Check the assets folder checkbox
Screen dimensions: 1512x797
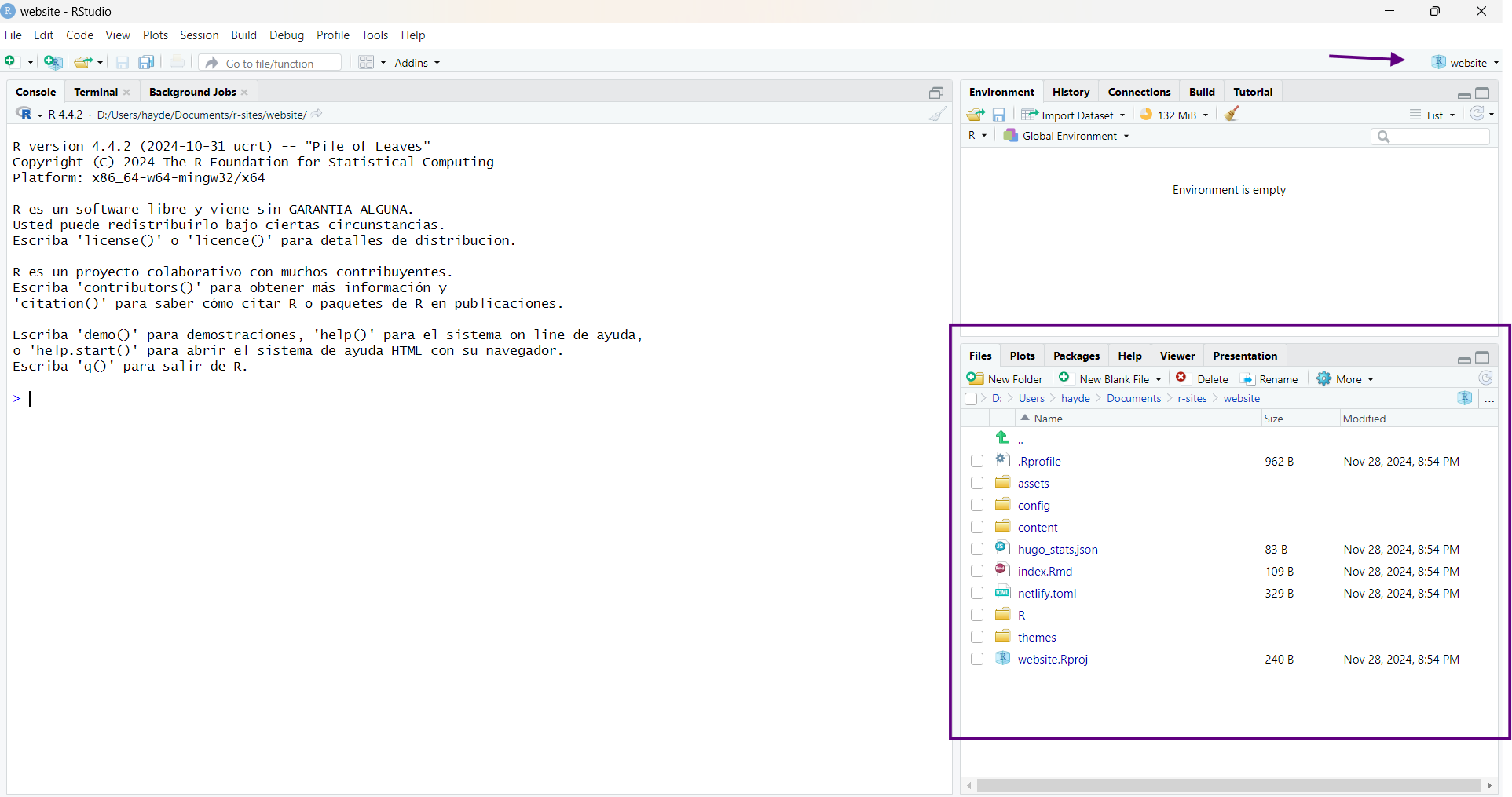click(977, 483)
